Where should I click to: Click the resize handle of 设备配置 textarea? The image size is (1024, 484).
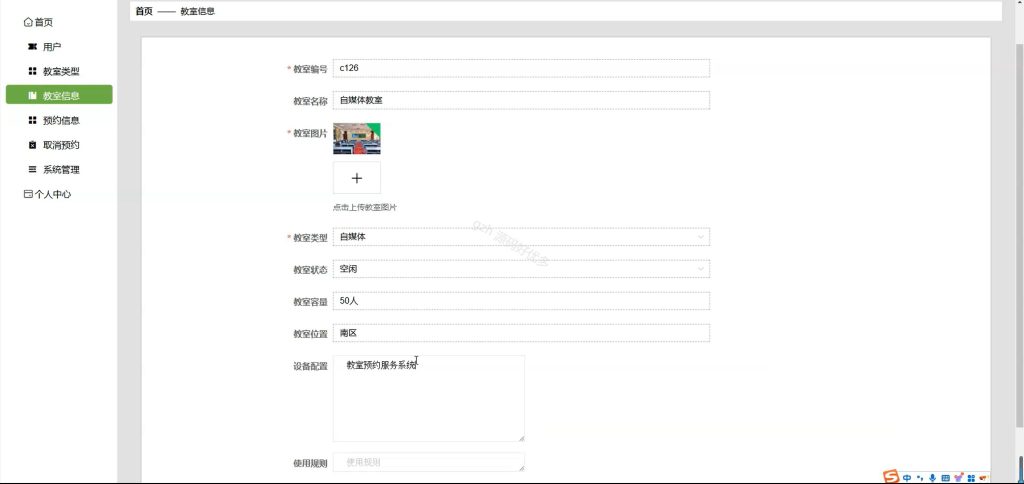click(521, 438)
